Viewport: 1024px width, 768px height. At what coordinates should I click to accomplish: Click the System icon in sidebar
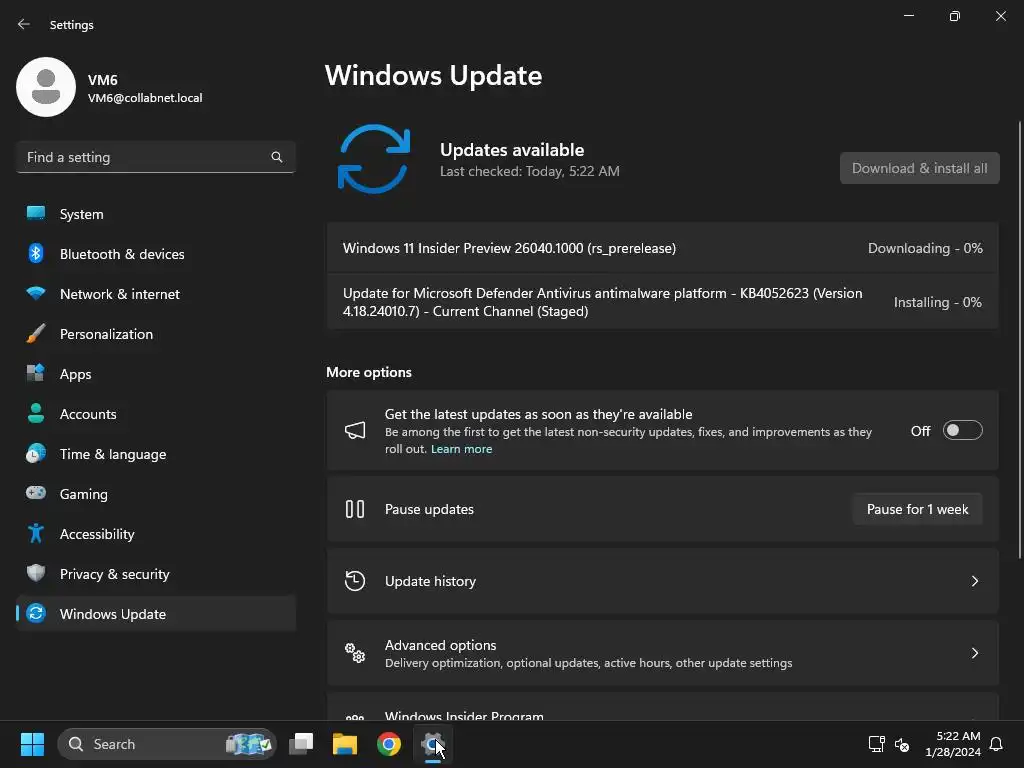(x=36, y=214)
